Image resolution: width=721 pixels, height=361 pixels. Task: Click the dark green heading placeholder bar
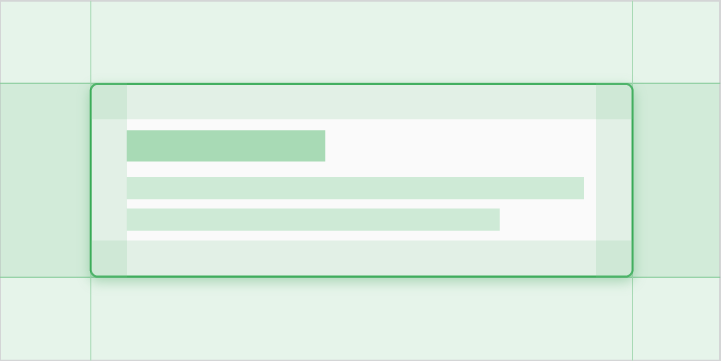coord(226,146)
